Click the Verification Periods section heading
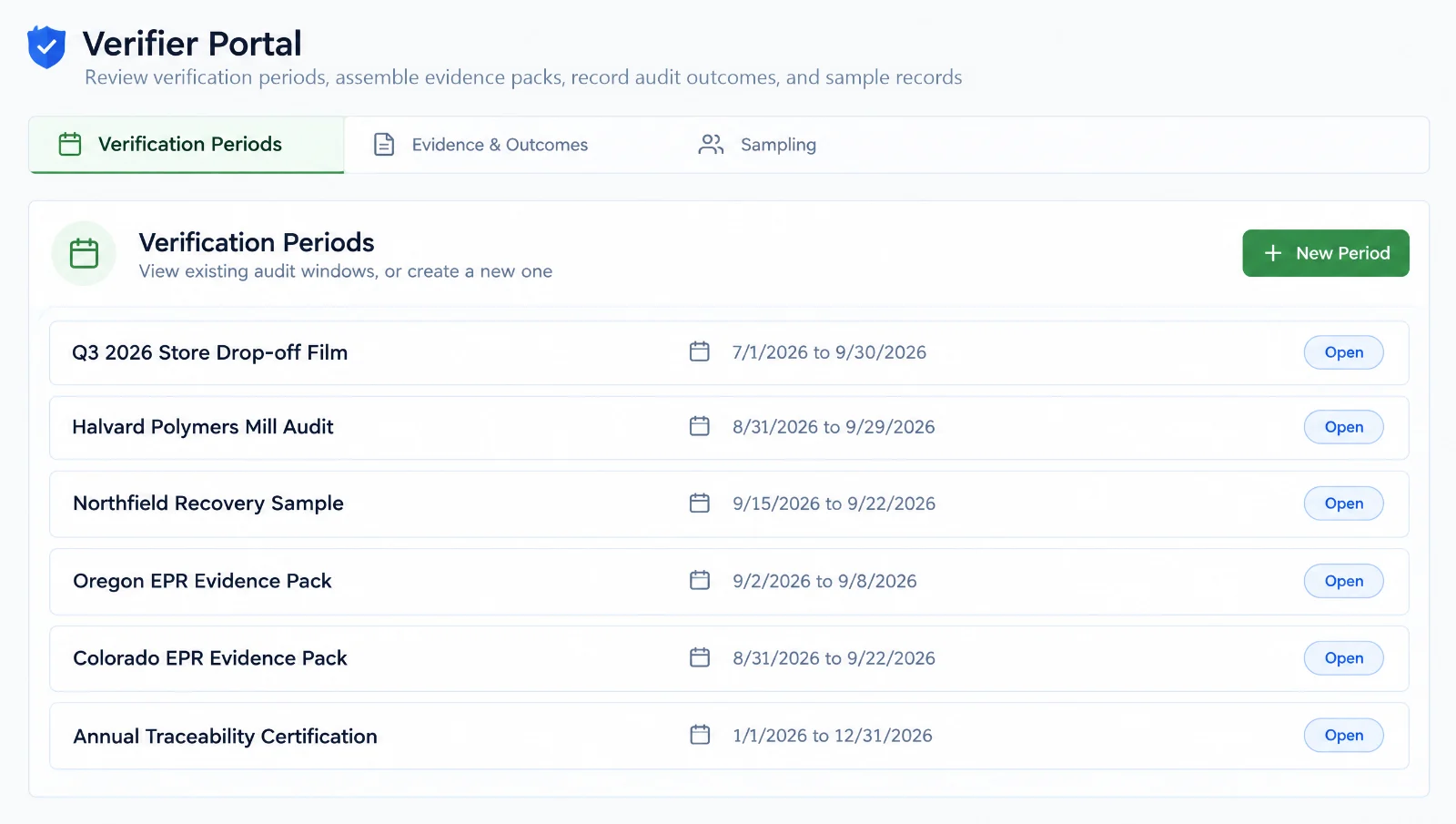 coord(257,242)
